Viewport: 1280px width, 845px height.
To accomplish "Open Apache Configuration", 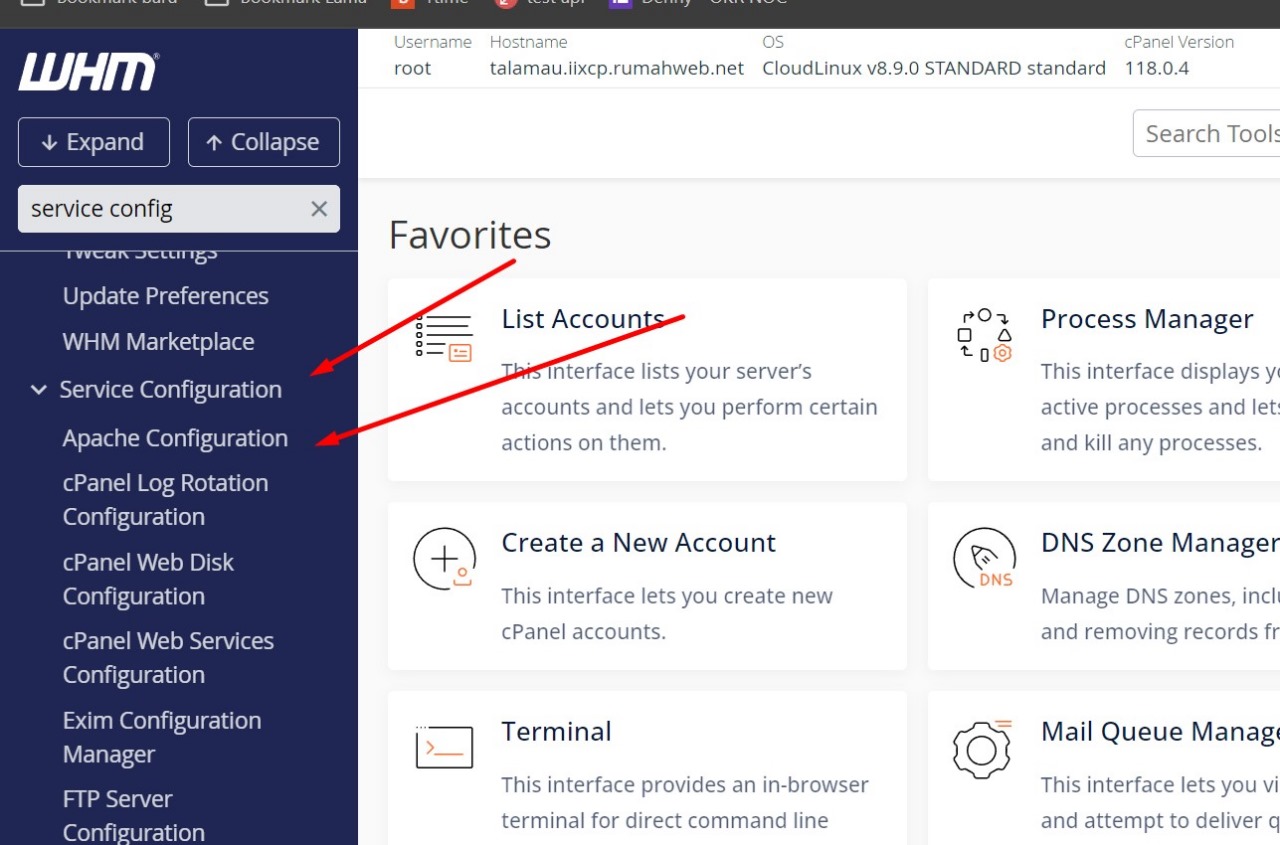I will (175, 438).
